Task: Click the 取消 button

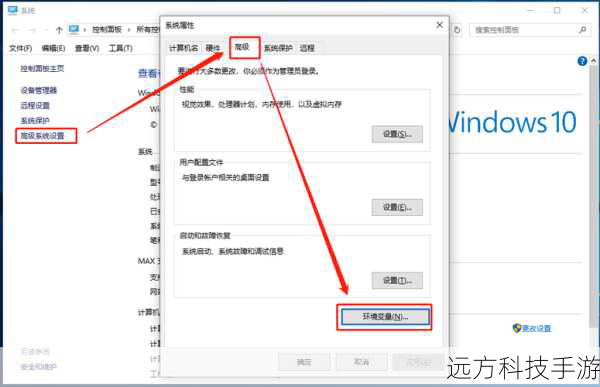Action: 361,362
